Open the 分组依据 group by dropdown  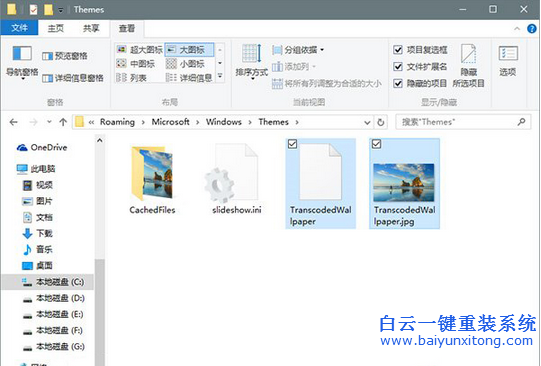298,50
